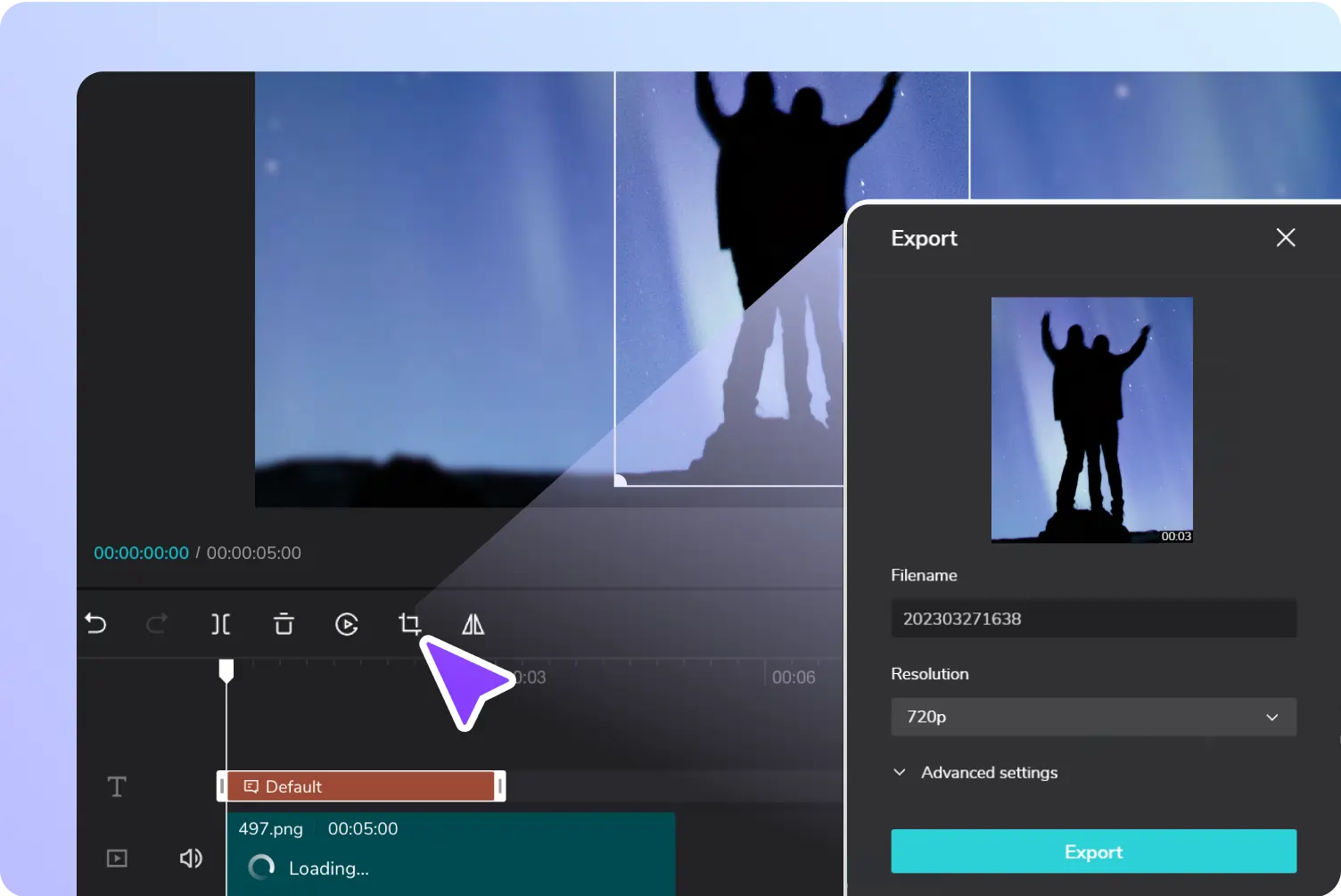The height and width of the screenshot is (896, 1341).
Task: Click the timeline playhead marker
Action: point(226,670)
